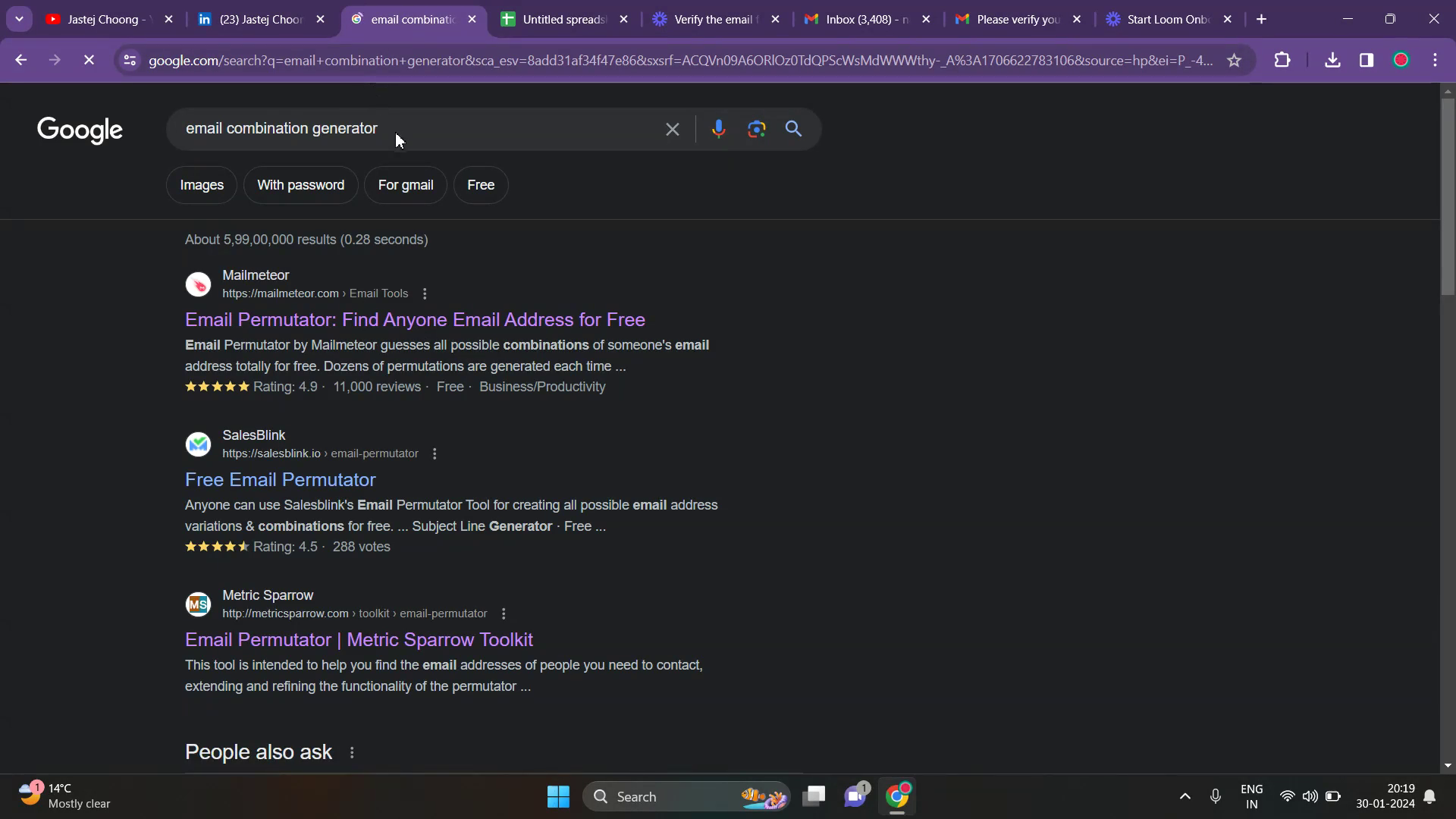
Task: Open the Free Email Permutator link
Action: (280, 479)
